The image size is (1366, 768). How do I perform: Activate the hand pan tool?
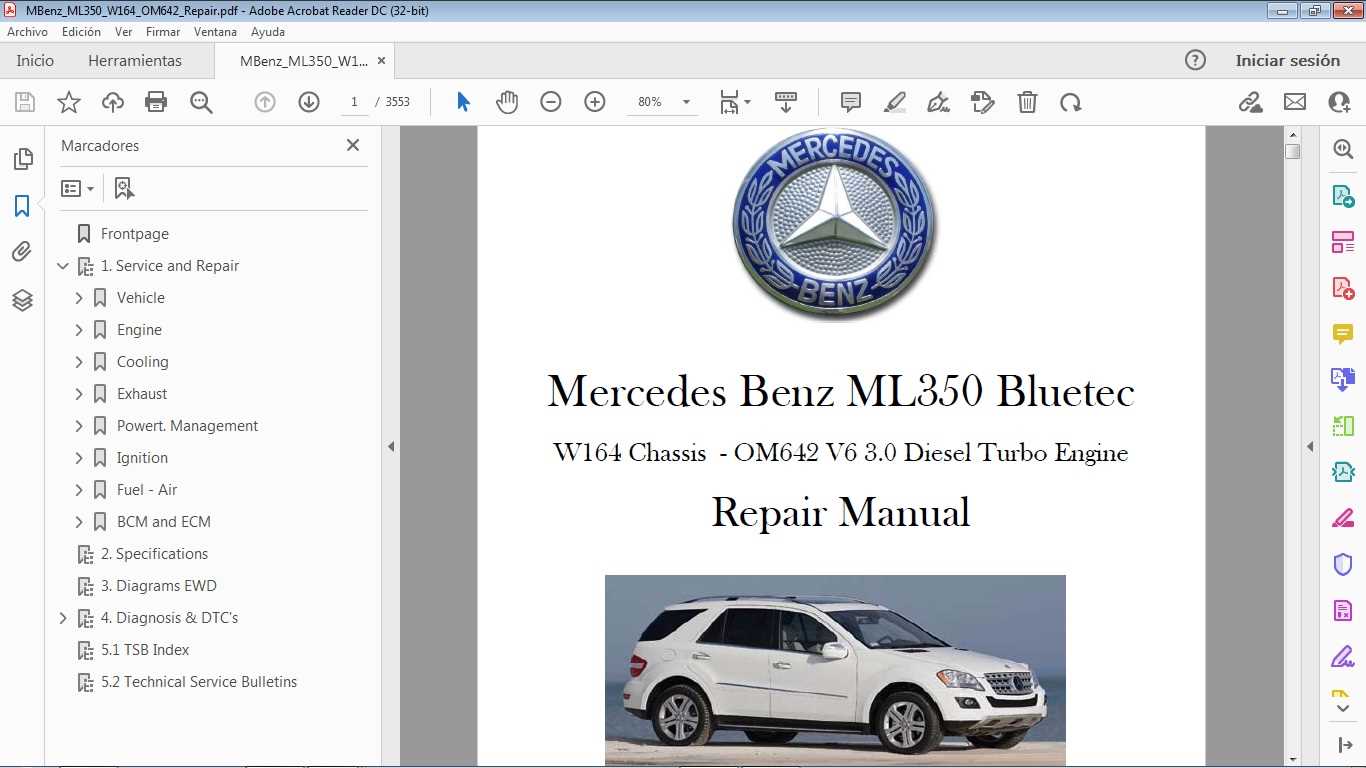tap(507, 102)
